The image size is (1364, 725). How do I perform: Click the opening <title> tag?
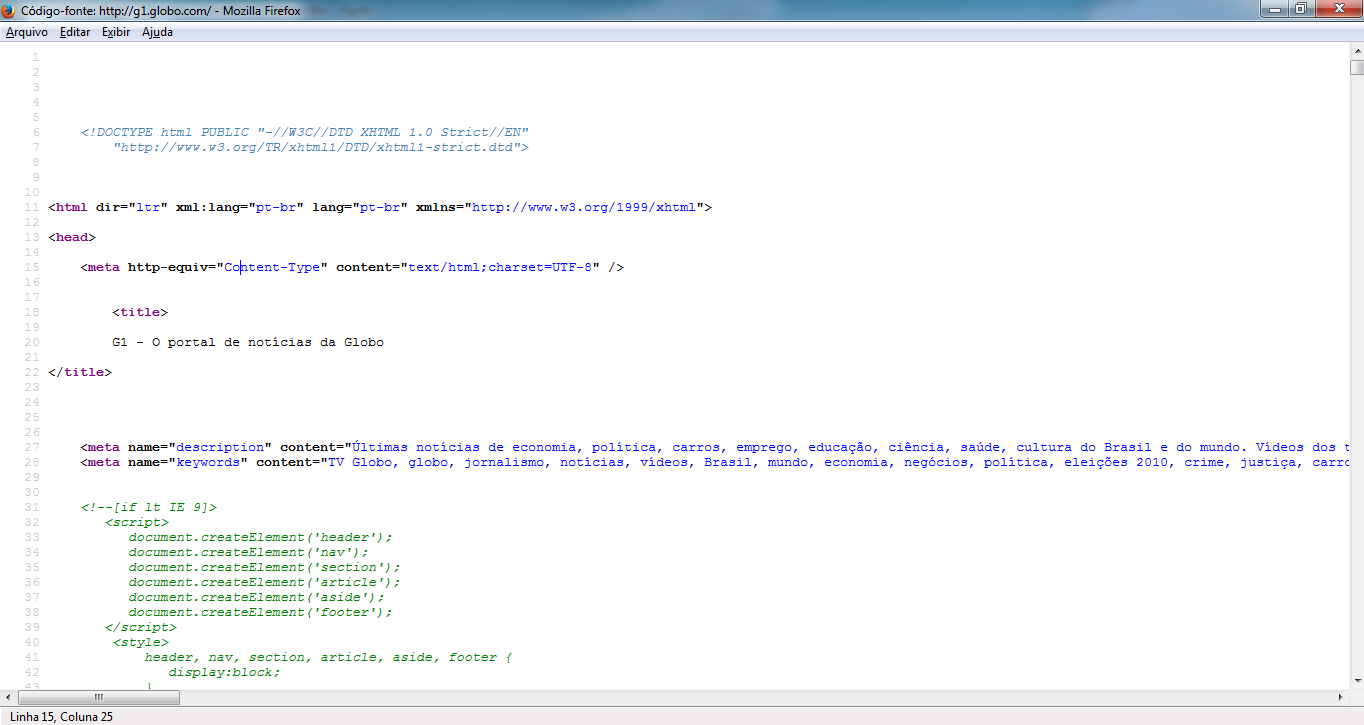[140, 312]
